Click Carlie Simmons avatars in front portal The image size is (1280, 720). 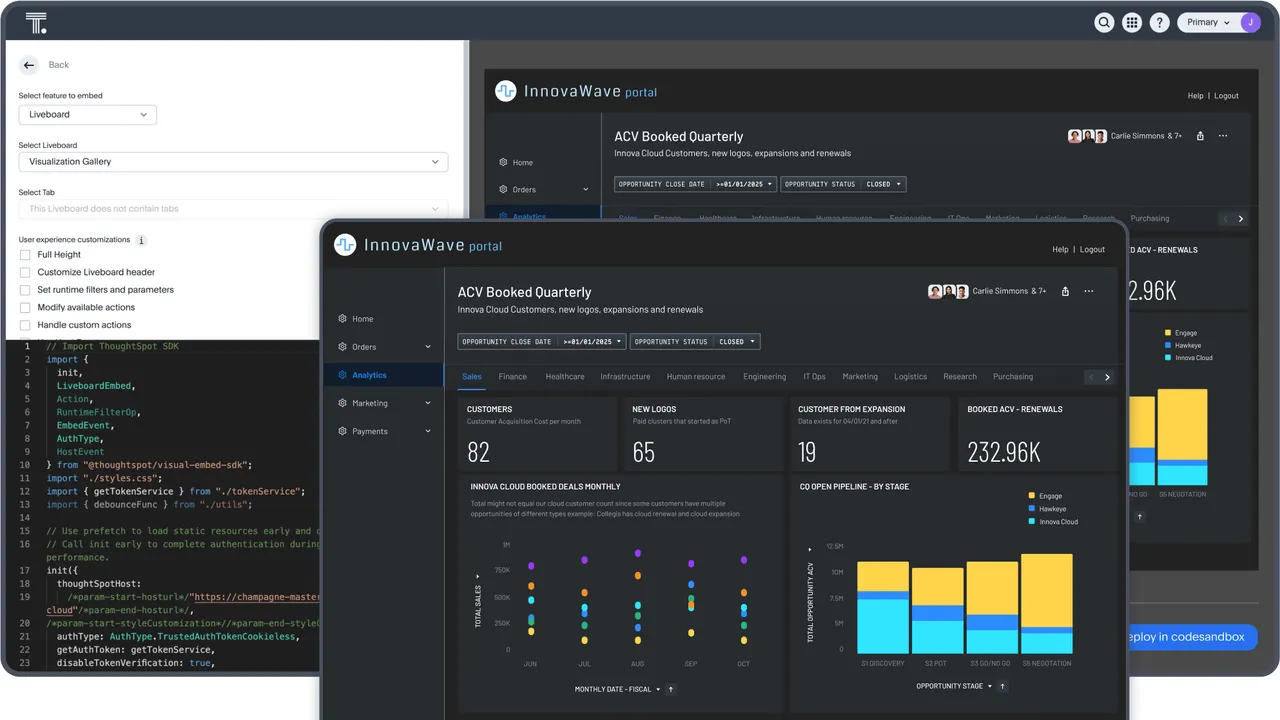coord(948,291)
